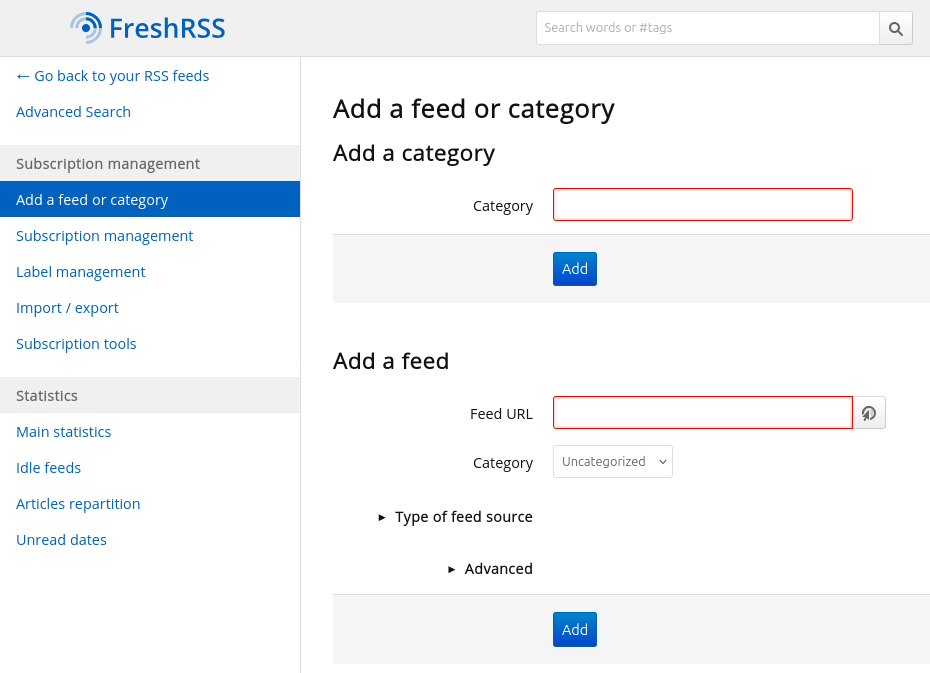930x673 pixels.
Task: Show Idle feeds statistics
Action: tap(48, 468)
